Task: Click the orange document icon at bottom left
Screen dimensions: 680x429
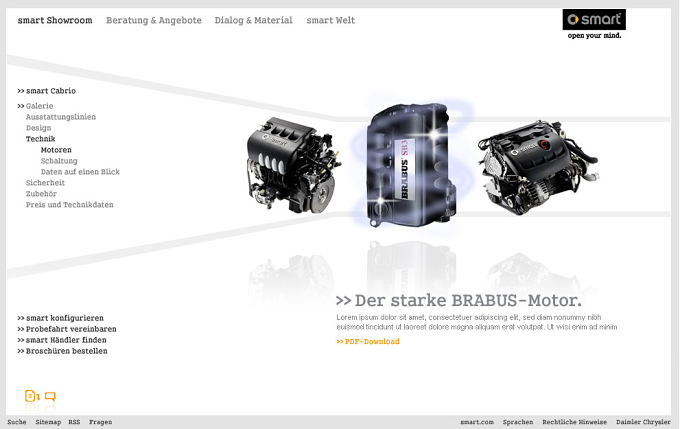Action: [x=32, y=396]
